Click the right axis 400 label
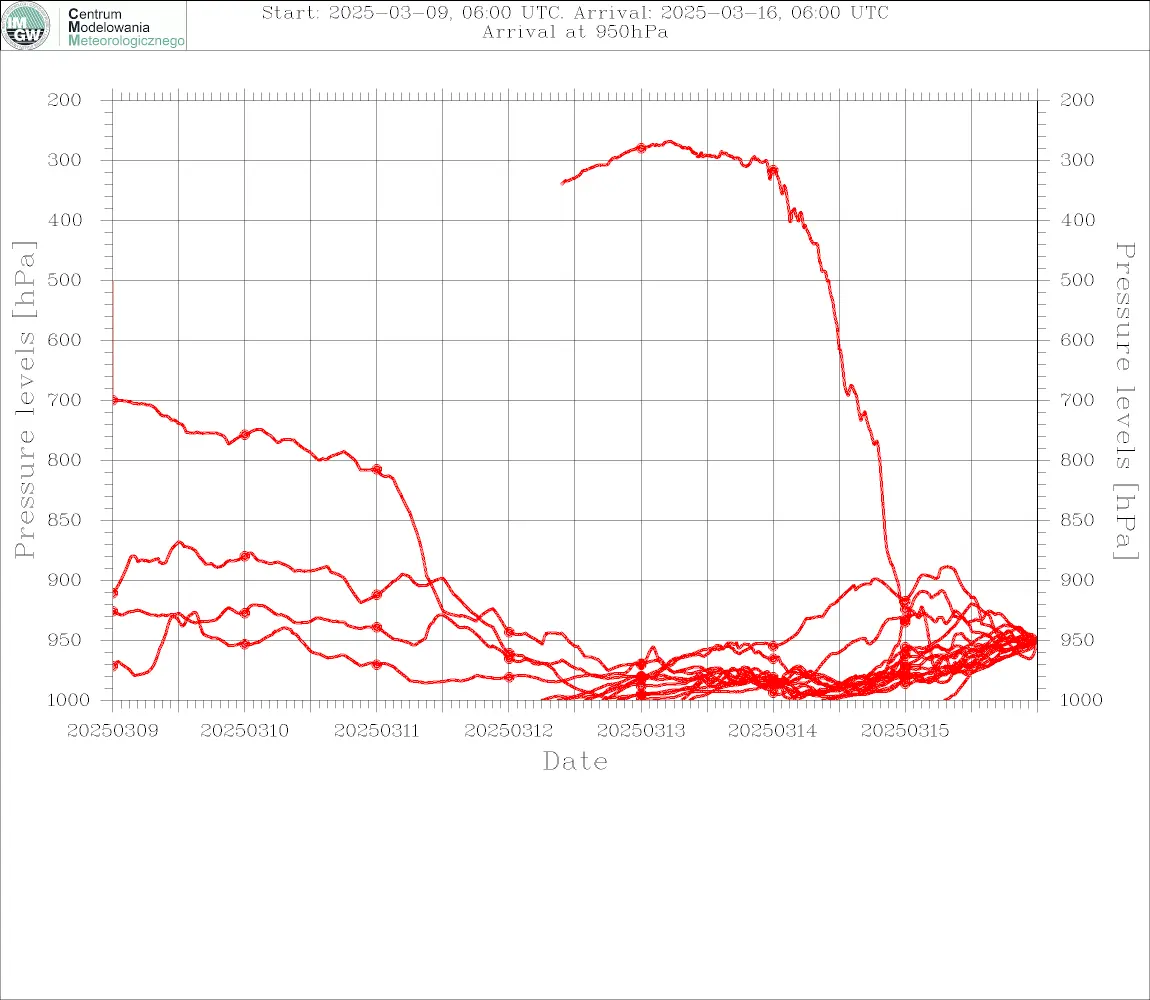Viewport: 1150px width, 1000px height. point(1077,220)
